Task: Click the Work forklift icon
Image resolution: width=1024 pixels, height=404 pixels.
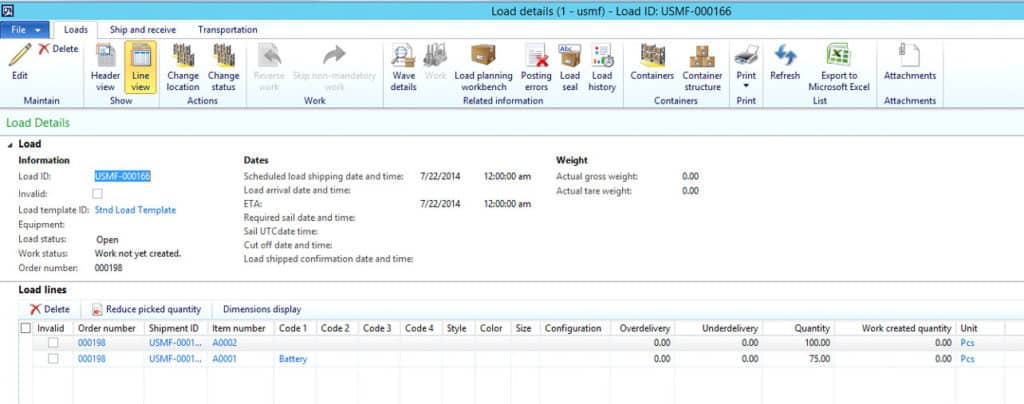Action: click(435, 55)
